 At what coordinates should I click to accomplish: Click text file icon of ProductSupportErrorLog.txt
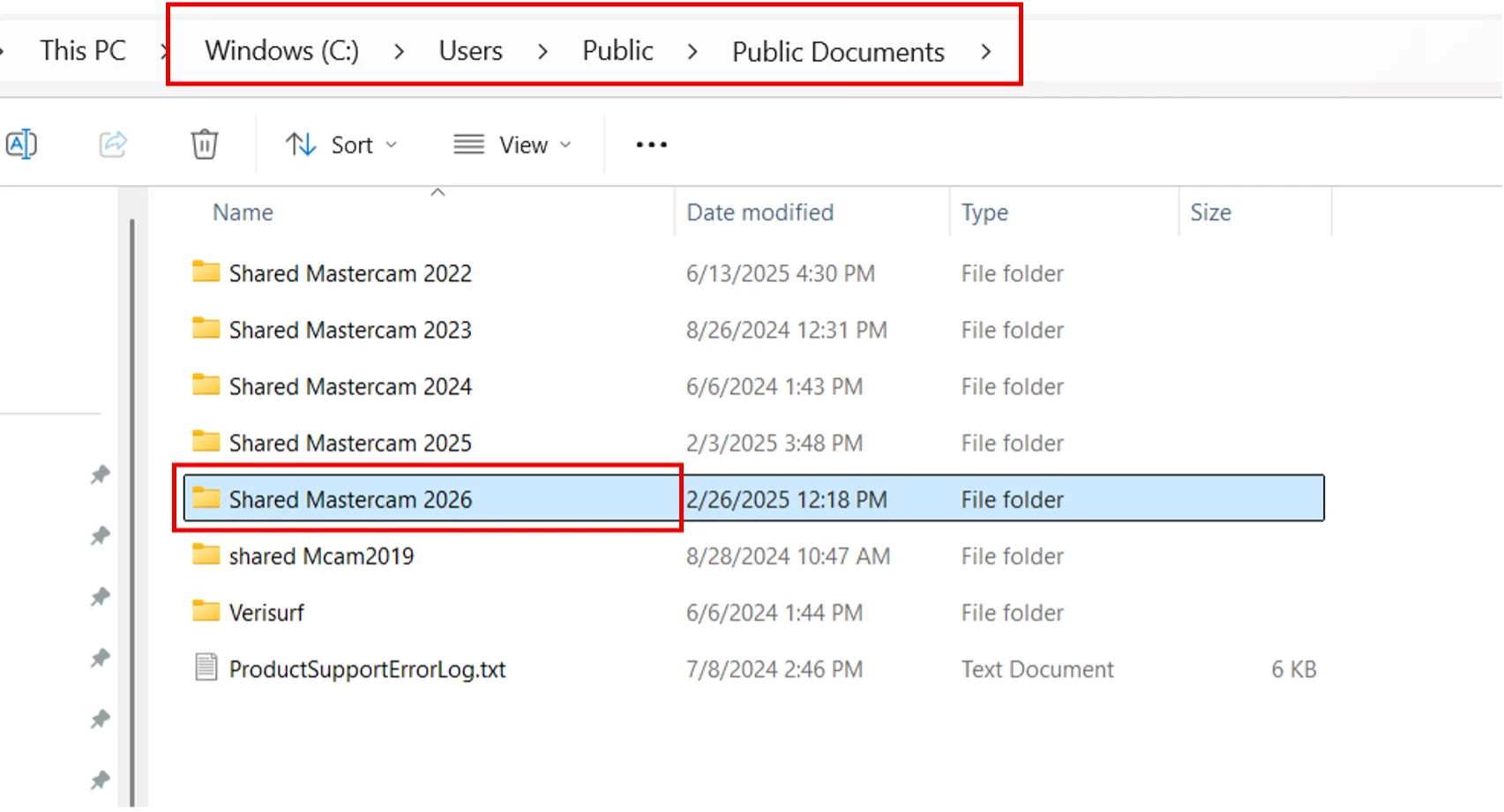coord(206,667)
